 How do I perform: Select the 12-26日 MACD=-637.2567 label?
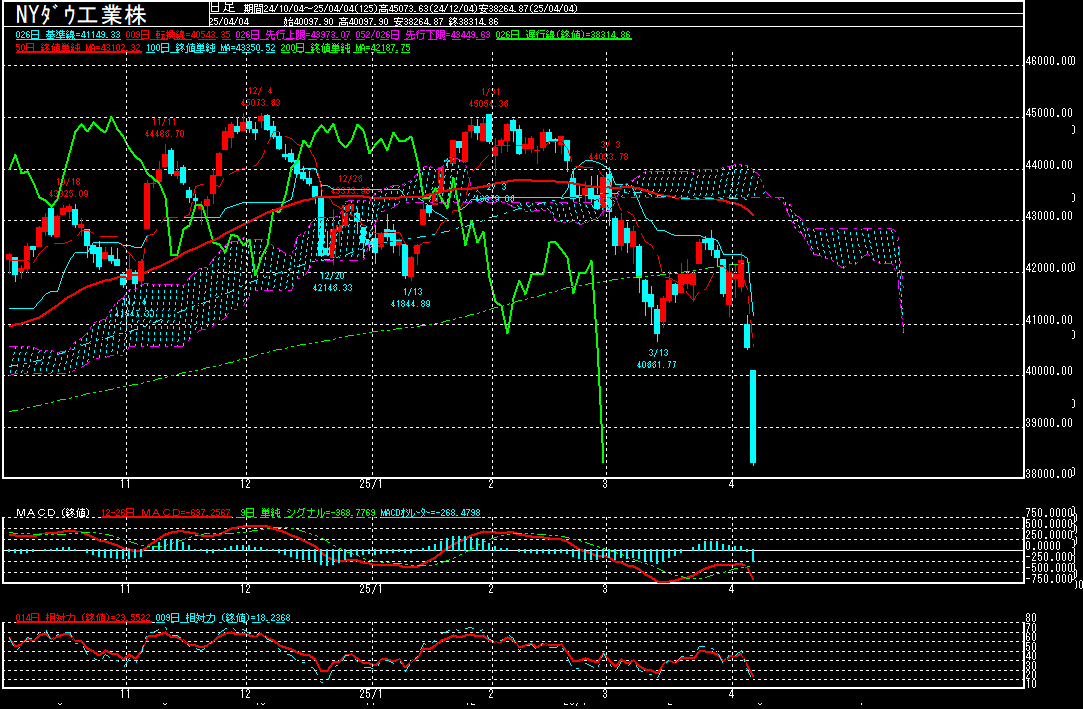[x=166, y=513]
